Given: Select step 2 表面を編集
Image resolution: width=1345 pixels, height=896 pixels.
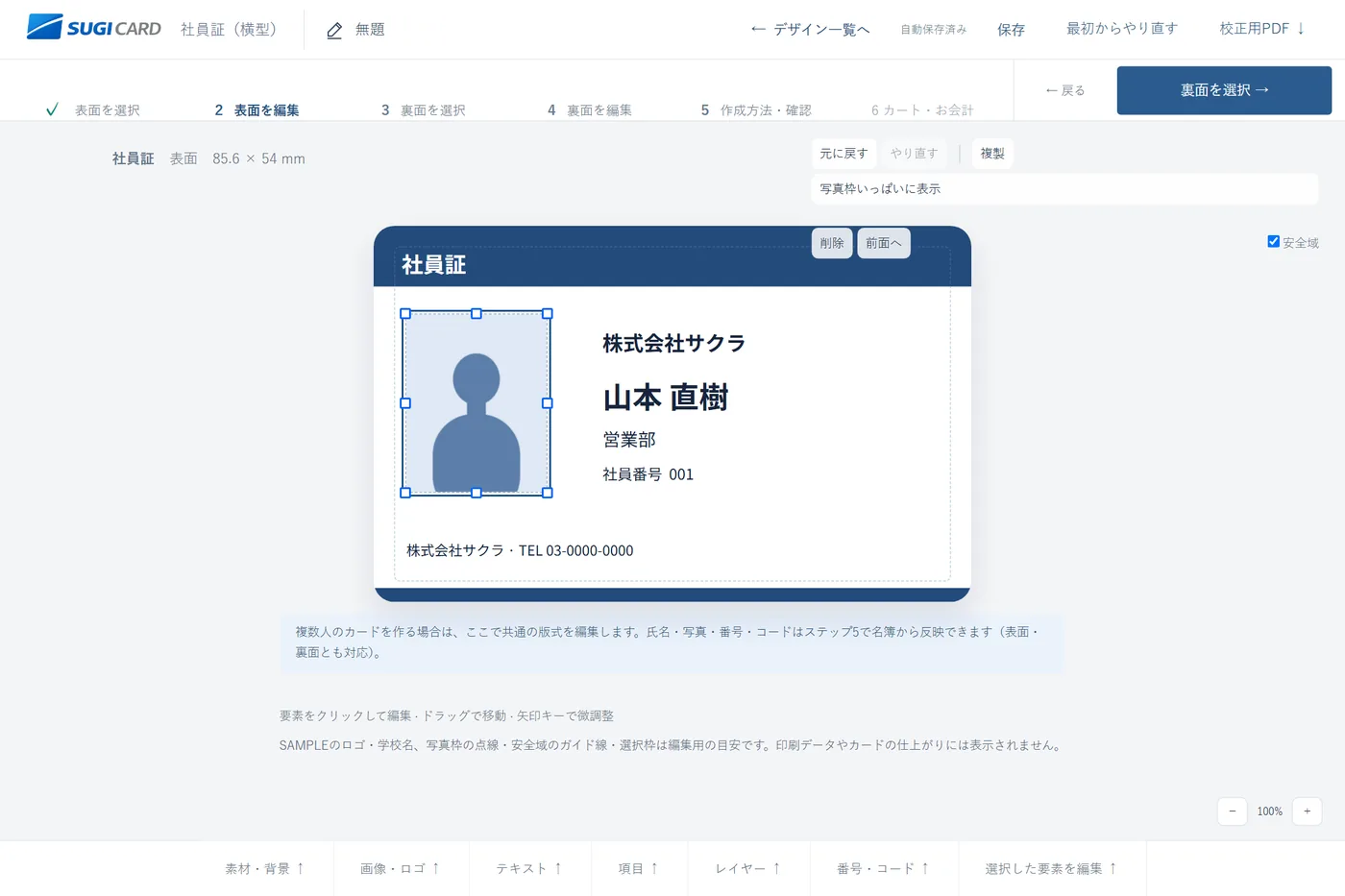Looking at the screenshot, I should point(257,110).
